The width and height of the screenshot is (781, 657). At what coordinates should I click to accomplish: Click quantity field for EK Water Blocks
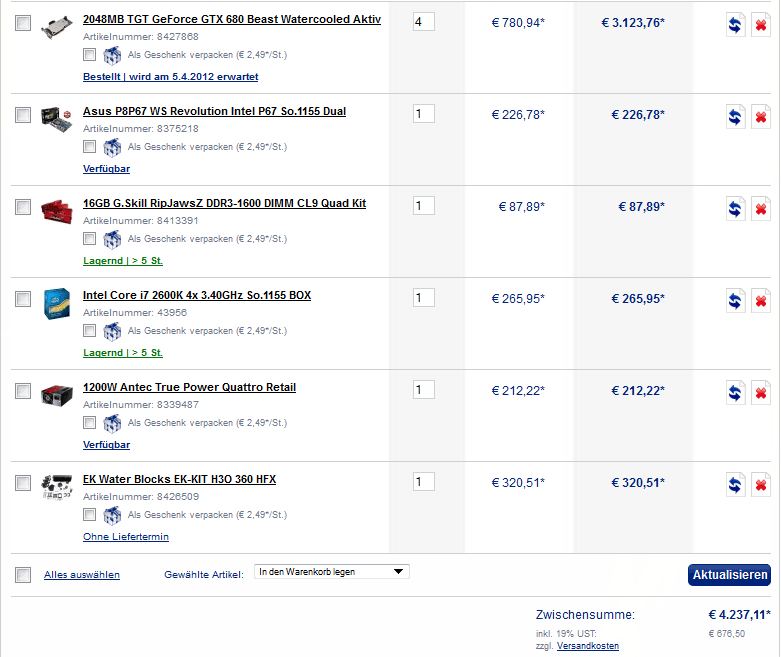pyautogui.click(x=424, y=482)
